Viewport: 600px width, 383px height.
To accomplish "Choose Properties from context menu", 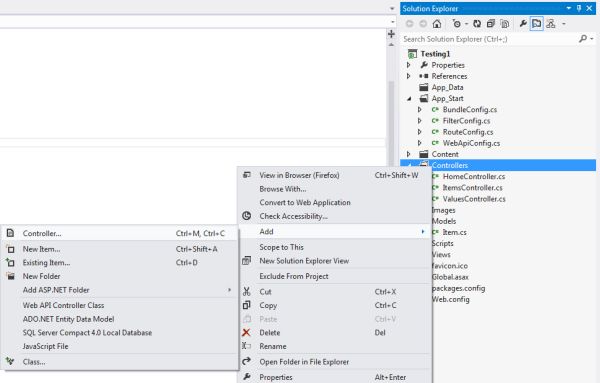I will point(335,377).
